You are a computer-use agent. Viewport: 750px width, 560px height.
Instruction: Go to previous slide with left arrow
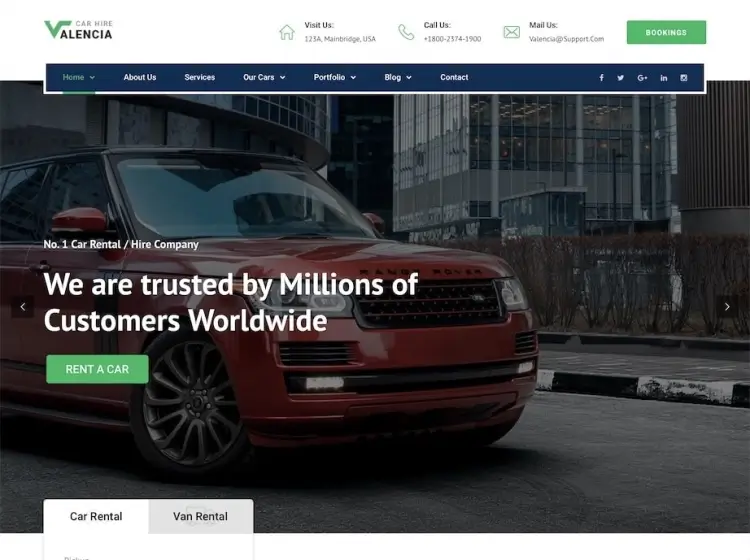tap(22, 307)
